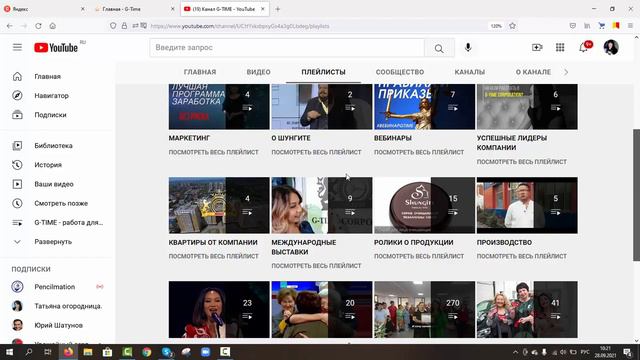The image size is (640, 360).
Task: Switch to the КАНАЛЫ channel tab
Action: coord(470,72)
